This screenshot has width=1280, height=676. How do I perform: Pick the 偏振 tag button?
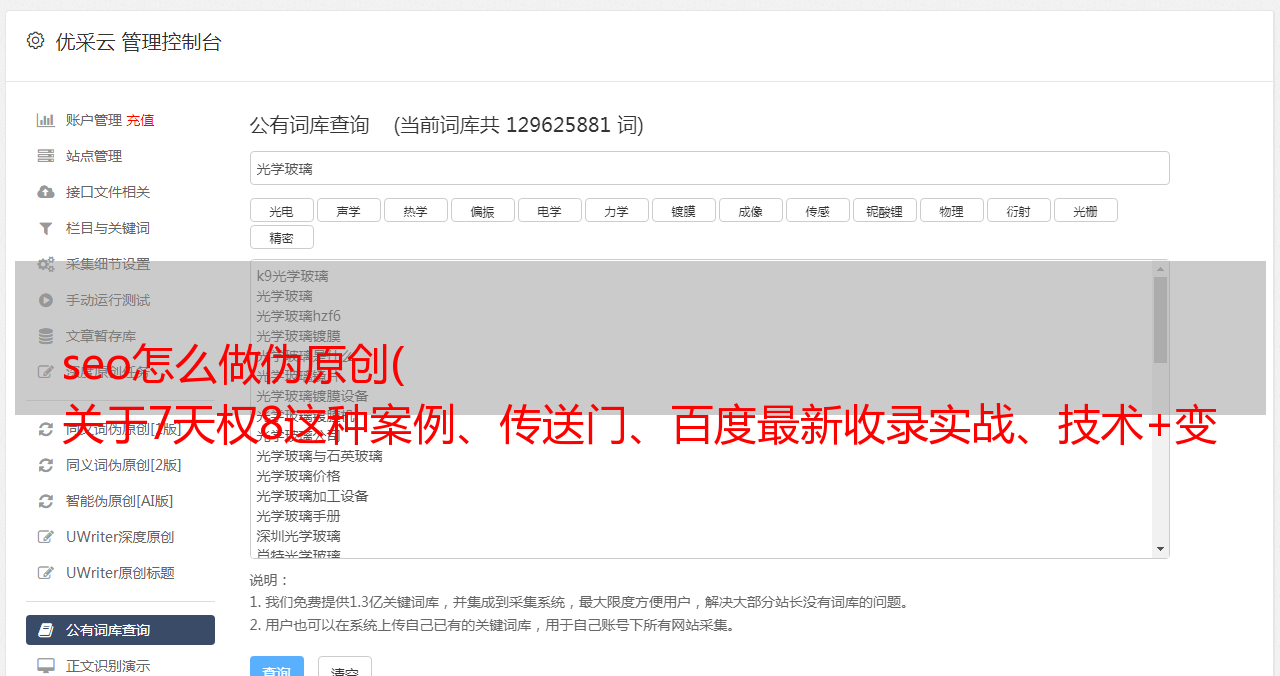pos(482,210)
